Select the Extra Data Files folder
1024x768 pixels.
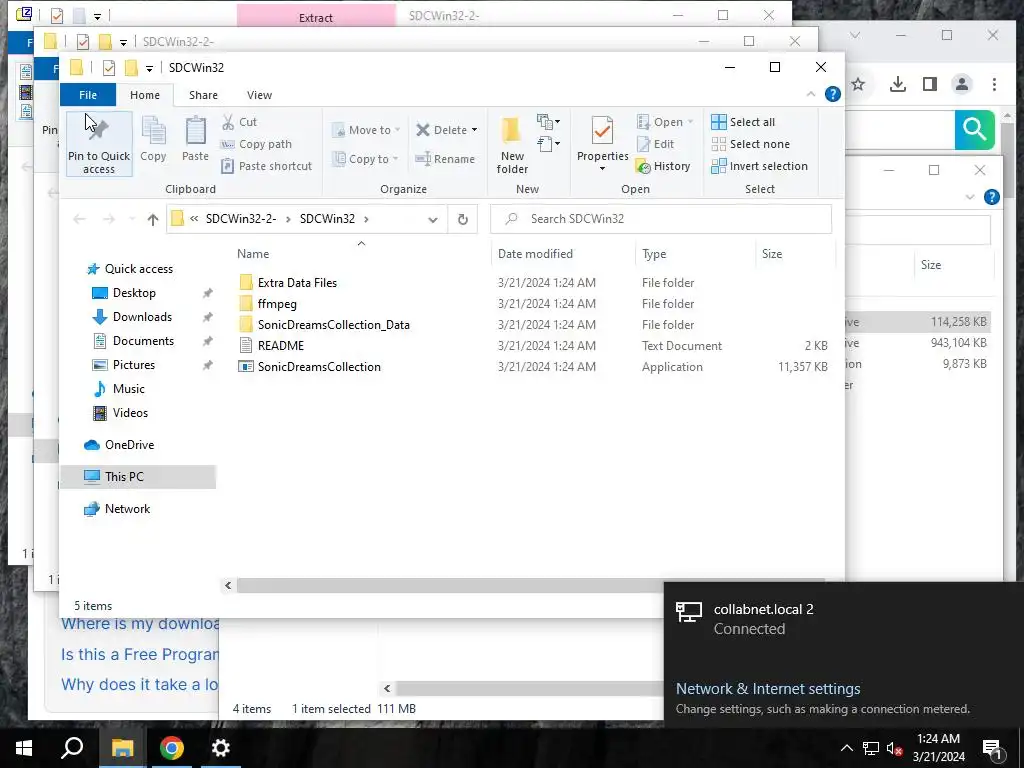(x=297, y=283)
